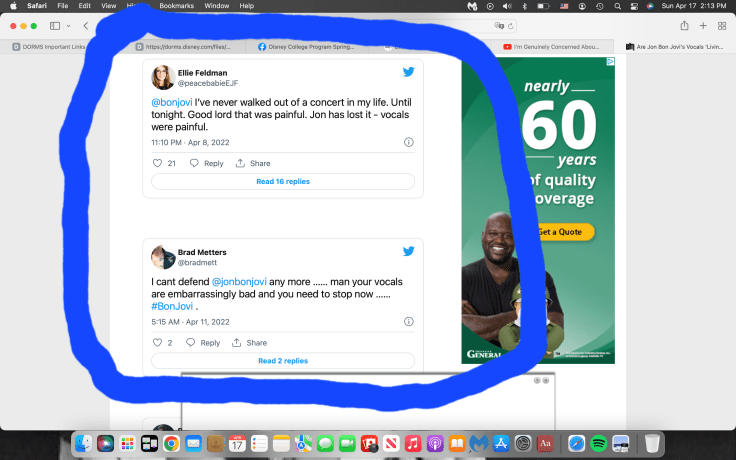Launch Google Chrome from the dock
This screenshot has height=460, width=736.
pyautogui.click(x=172, y=443)
